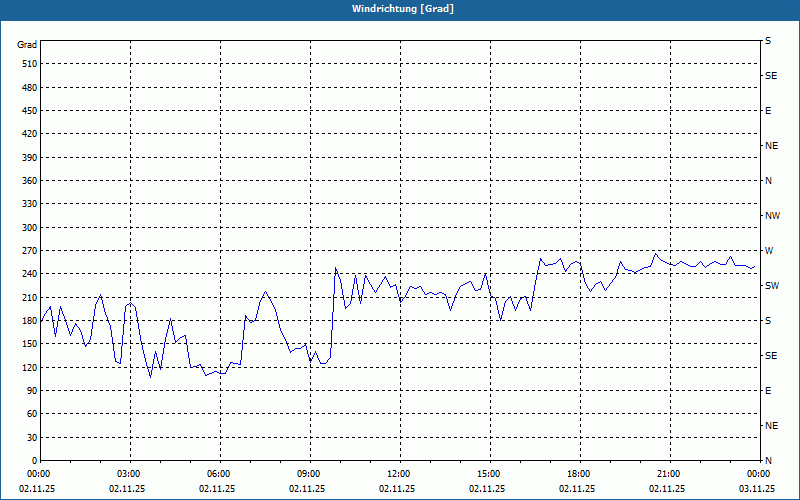The width and height of the screenshot is (800, 500).
Task: Click the chart title 'Windrichtung [Grad]'
Action: 403,9
